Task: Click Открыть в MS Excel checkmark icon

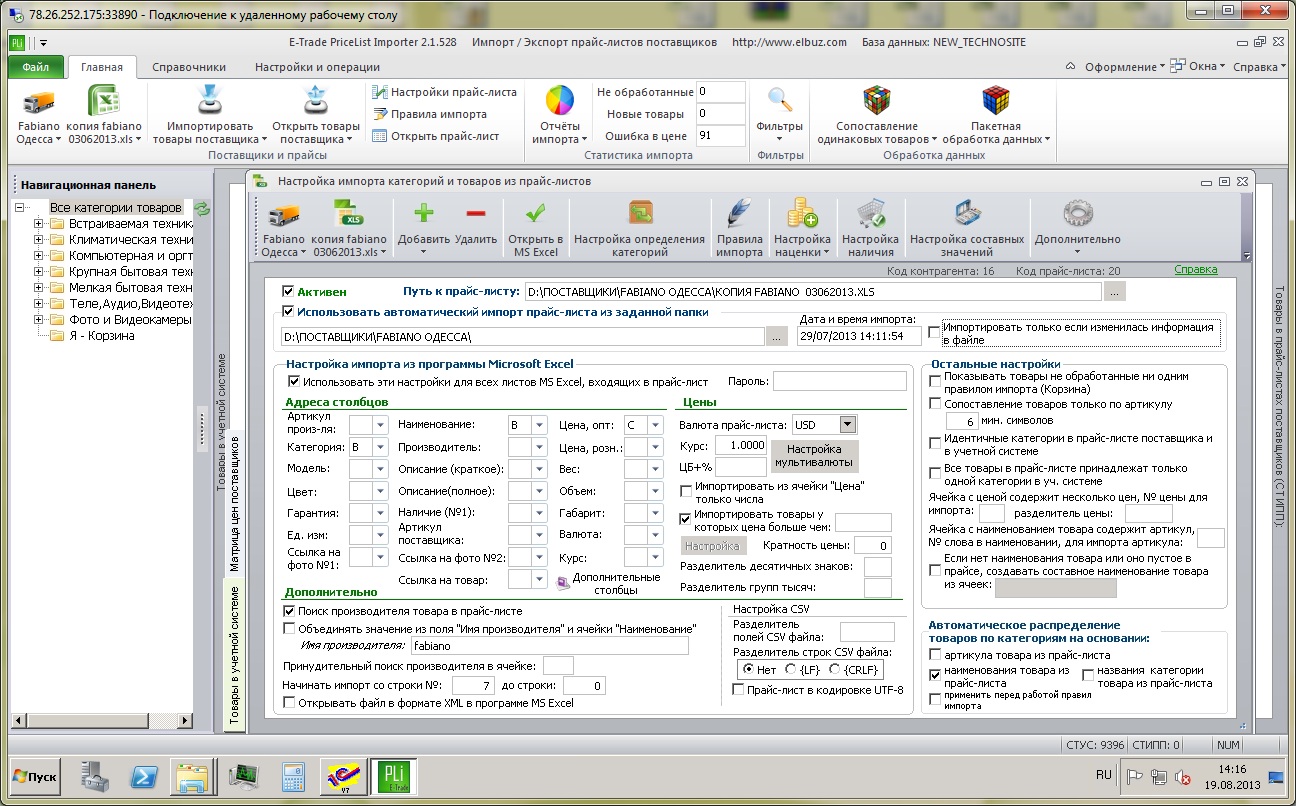Action: tap(535, 214)
